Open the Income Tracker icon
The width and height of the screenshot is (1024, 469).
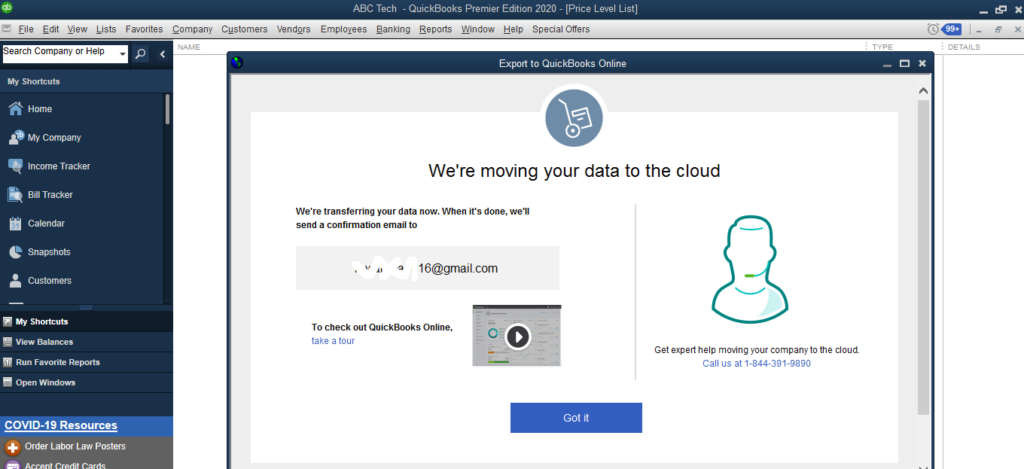16,166
